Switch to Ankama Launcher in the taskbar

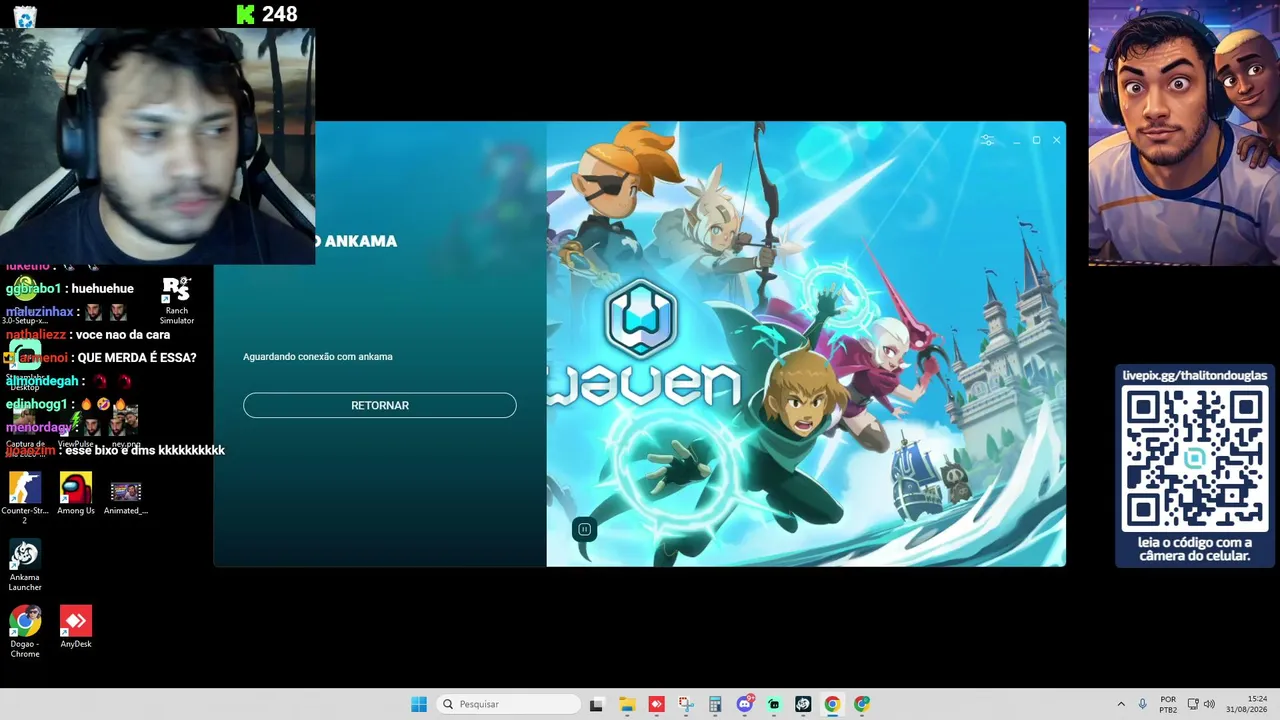pos(803,704)
